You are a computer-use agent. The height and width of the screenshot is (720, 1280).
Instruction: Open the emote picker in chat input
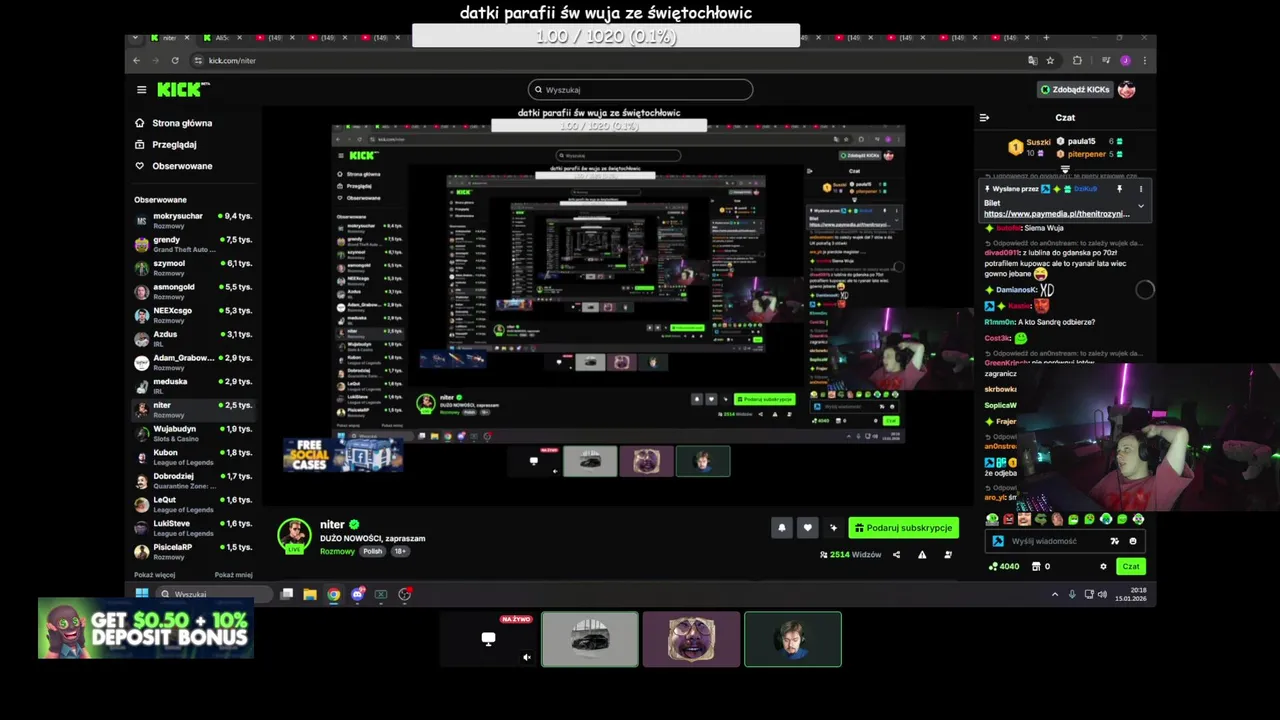[1133, 541]
